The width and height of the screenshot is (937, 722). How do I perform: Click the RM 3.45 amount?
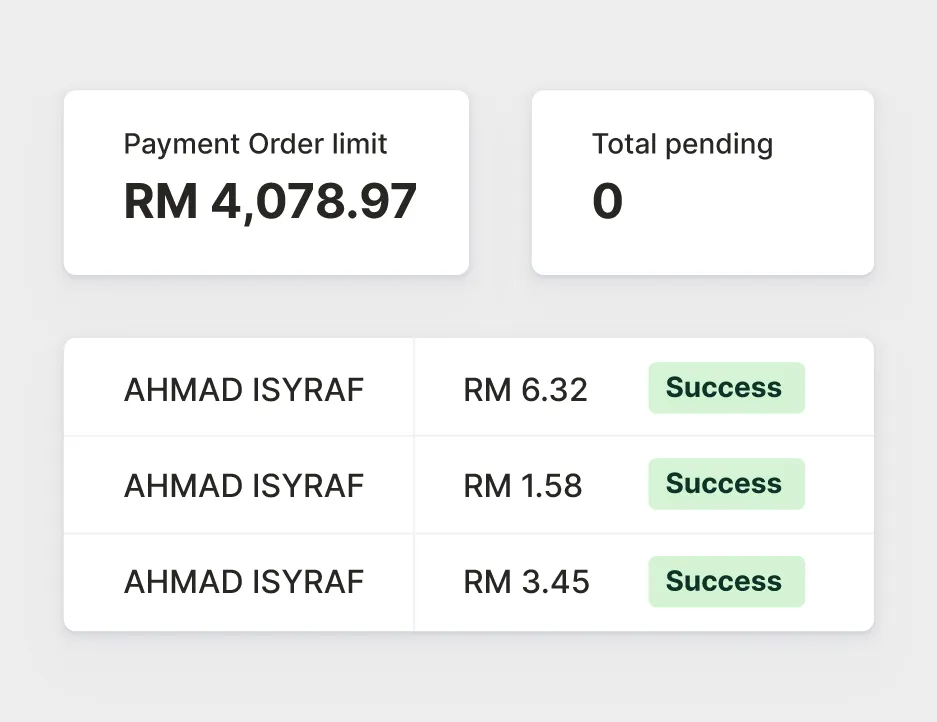click(526, 582)
